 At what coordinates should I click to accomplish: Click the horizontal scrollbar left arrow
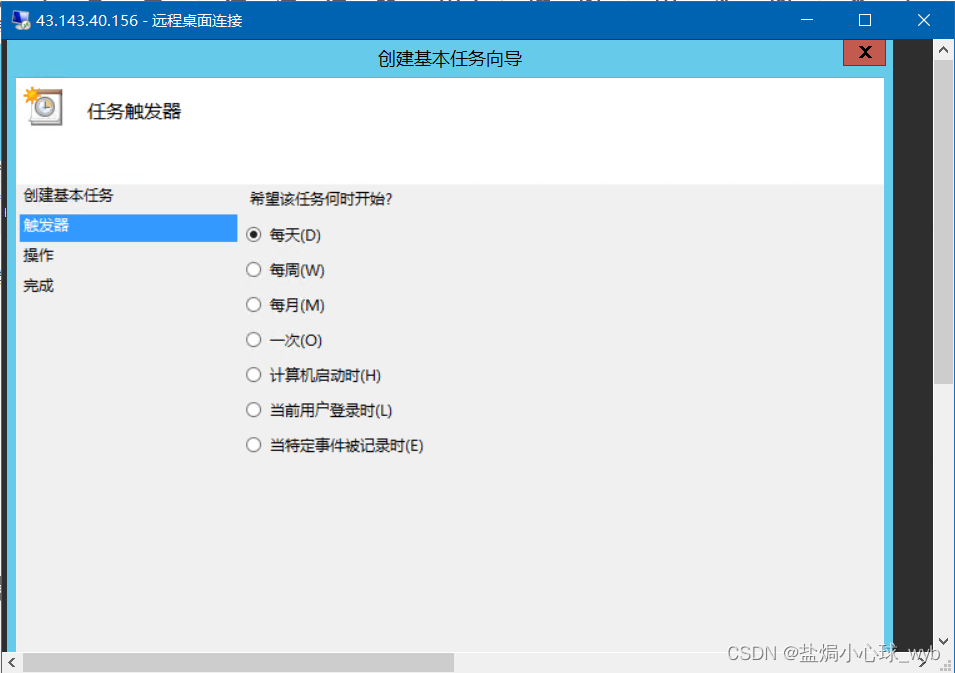point(12,663)
